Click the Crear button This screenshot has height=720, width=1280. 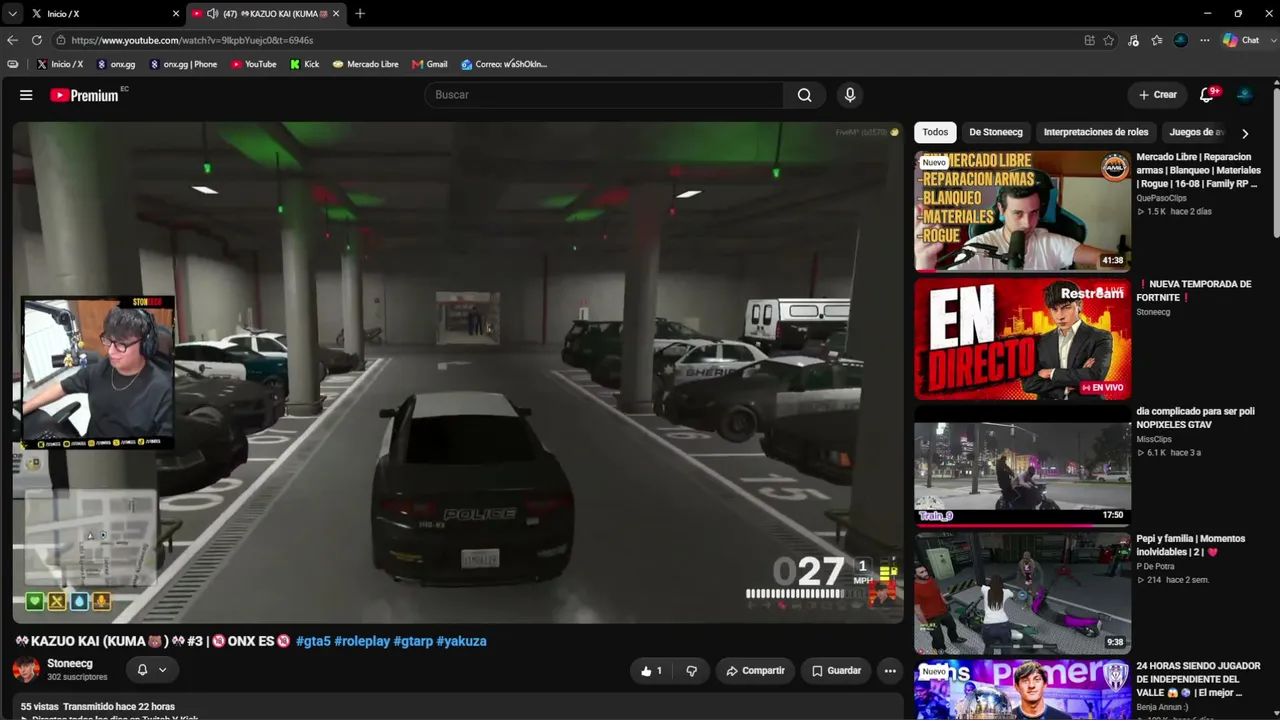pos(1158,95)
